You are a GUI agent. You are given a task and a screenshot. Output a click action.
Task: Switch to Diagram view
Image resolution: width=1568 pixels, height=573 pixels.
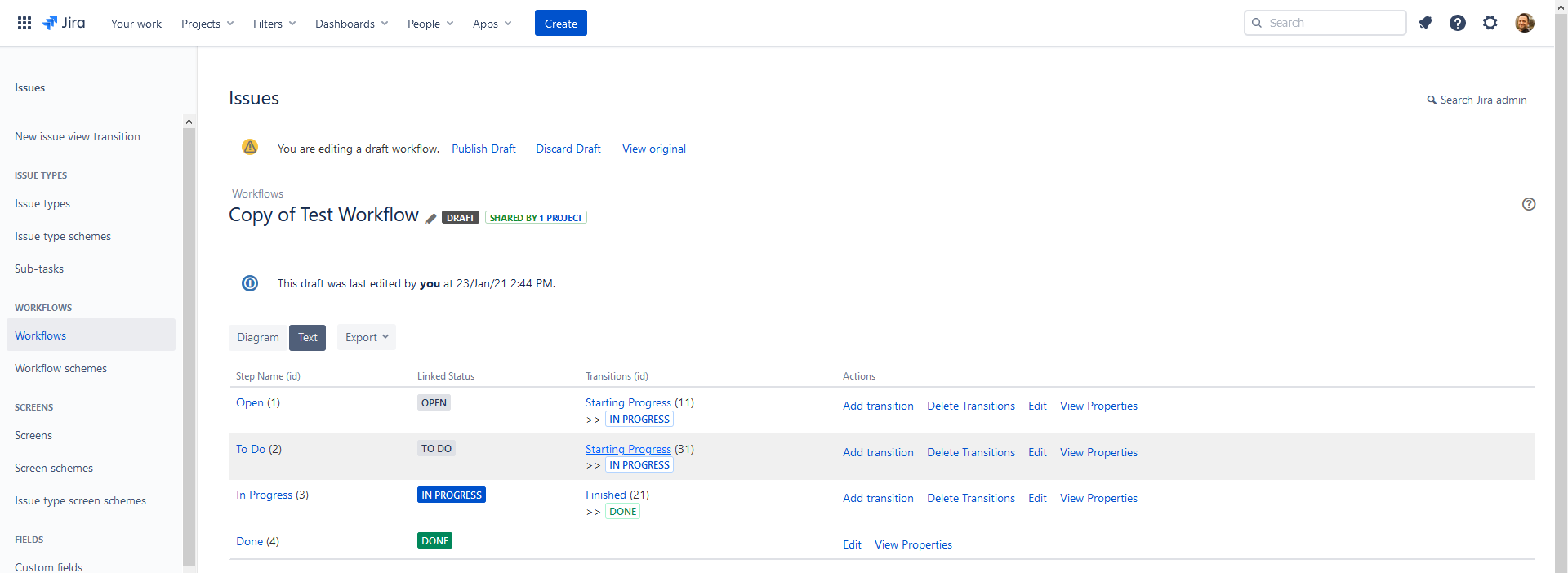tap(258, 338)
